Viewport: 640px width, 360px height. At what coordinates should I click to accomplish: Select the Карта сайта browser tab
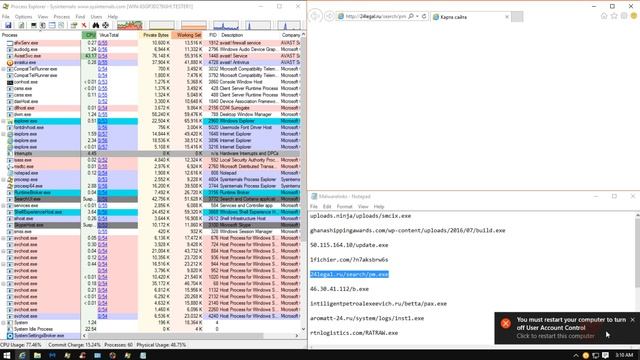pyautogui.click(x=471, y=17)
